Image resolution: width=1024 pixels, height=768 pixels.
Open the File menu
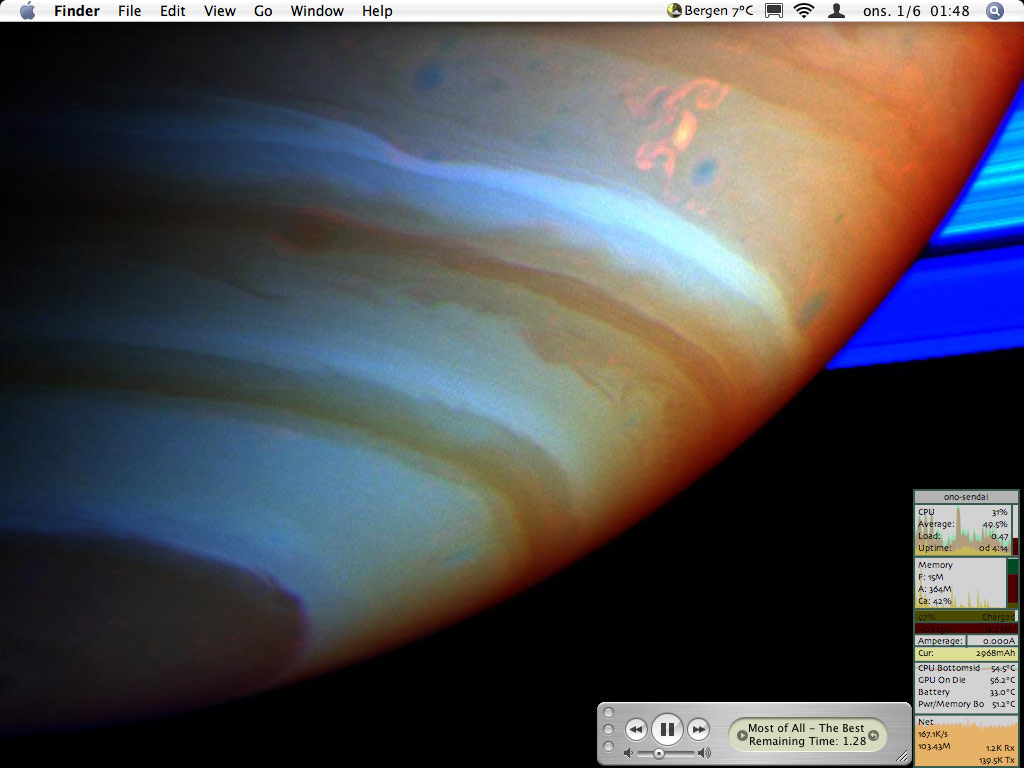point(129,11)
